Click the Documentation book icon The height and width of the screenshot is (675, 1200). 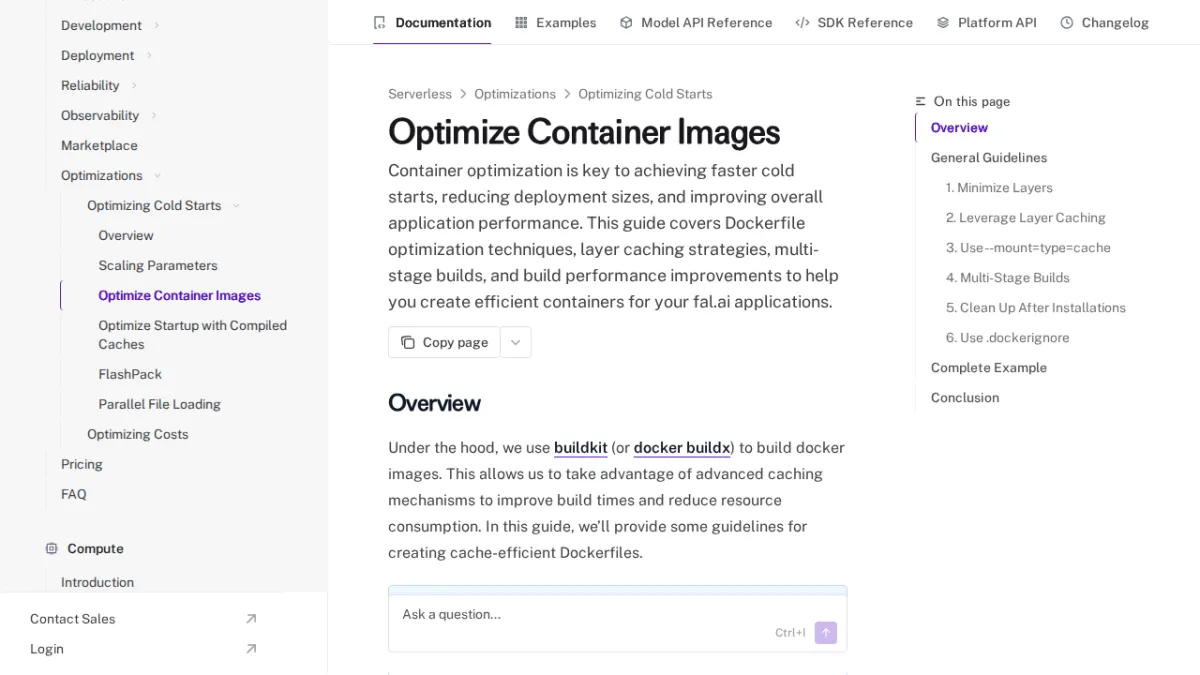pos(379,22)
